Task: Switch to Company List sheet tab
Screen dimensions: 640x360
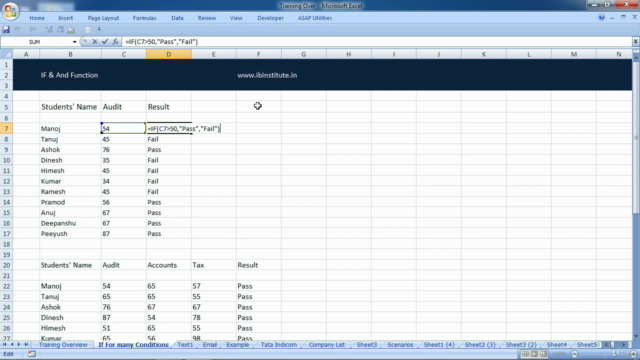Action: [327, 345]
